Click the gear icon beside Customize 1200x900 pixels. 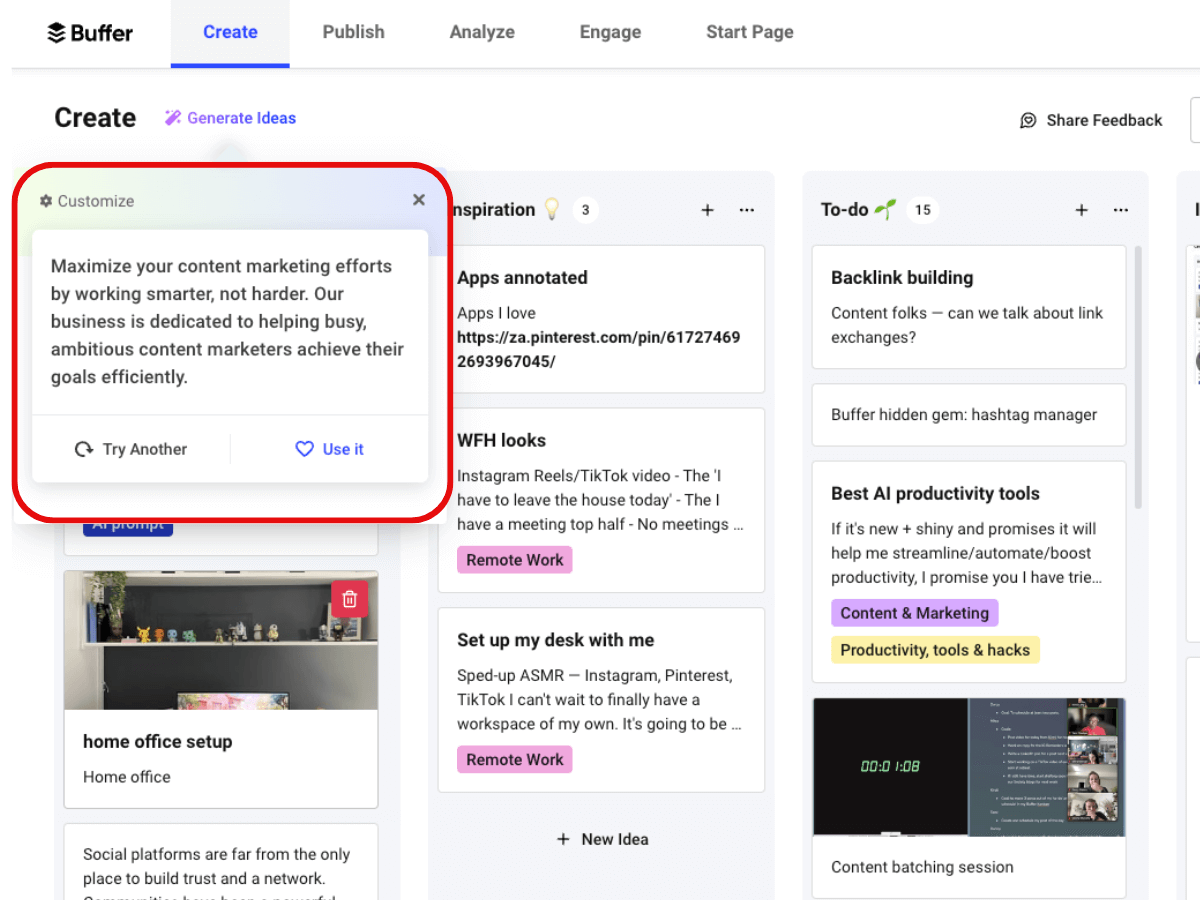[x=45, y=200]
